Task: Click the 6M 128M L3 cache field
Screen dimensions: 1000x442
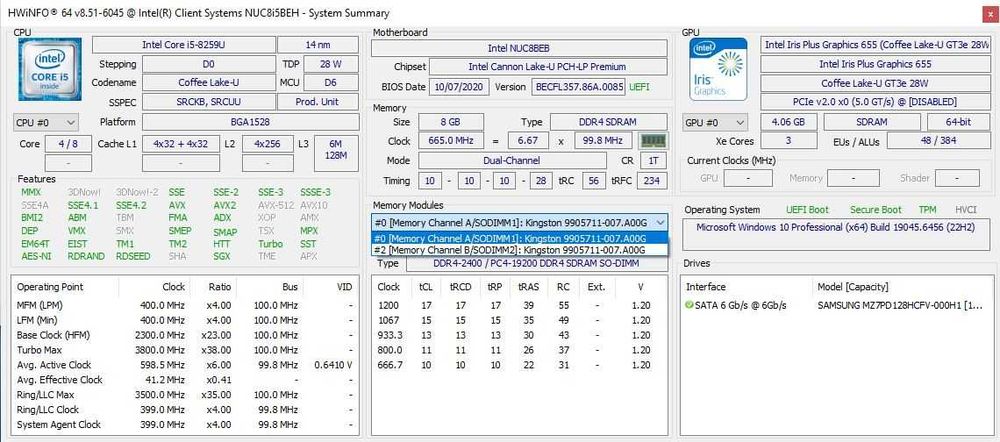Action: (x=336, y=153)
